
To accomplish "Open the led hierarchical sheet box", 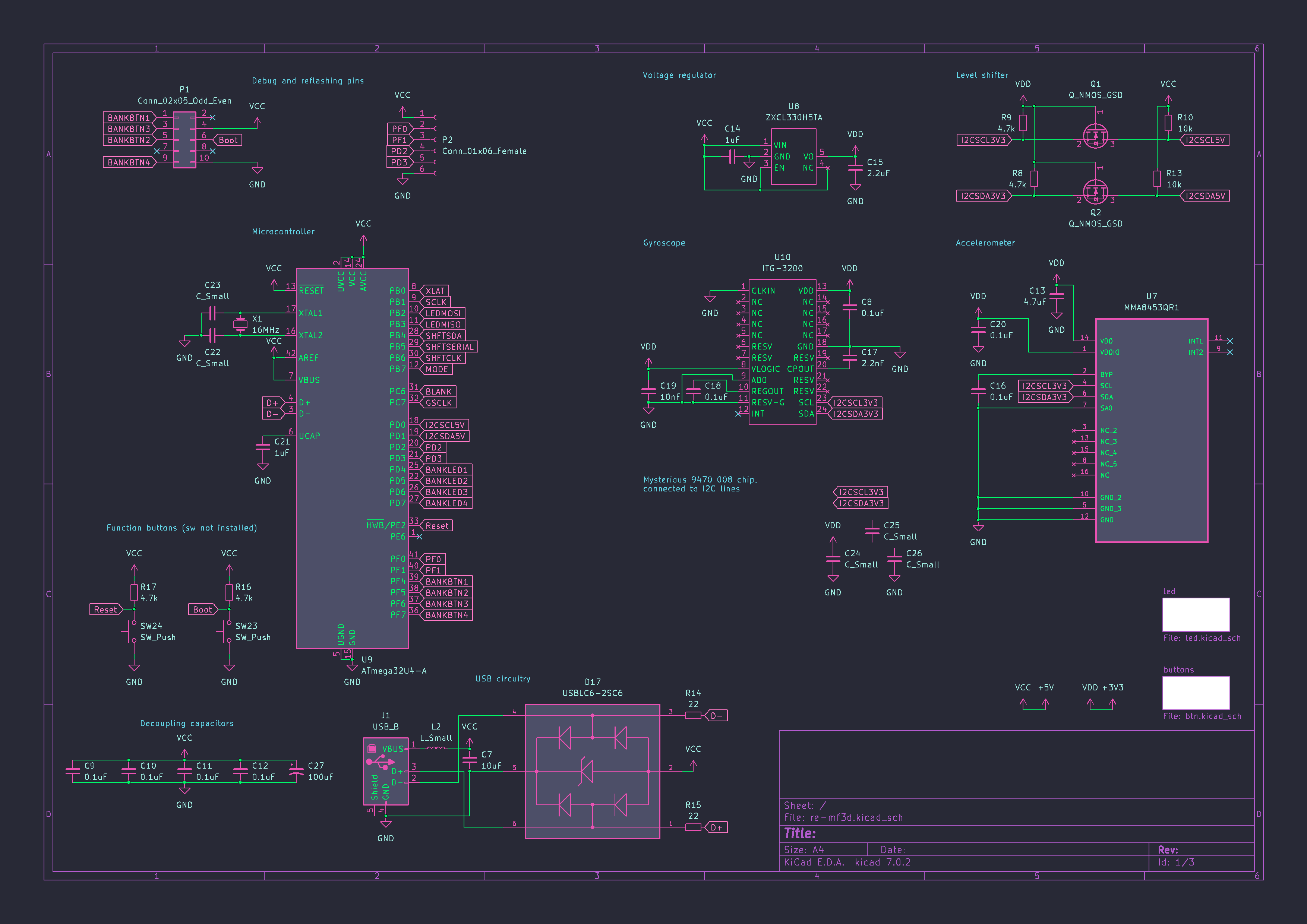I will coord(1196,614).
